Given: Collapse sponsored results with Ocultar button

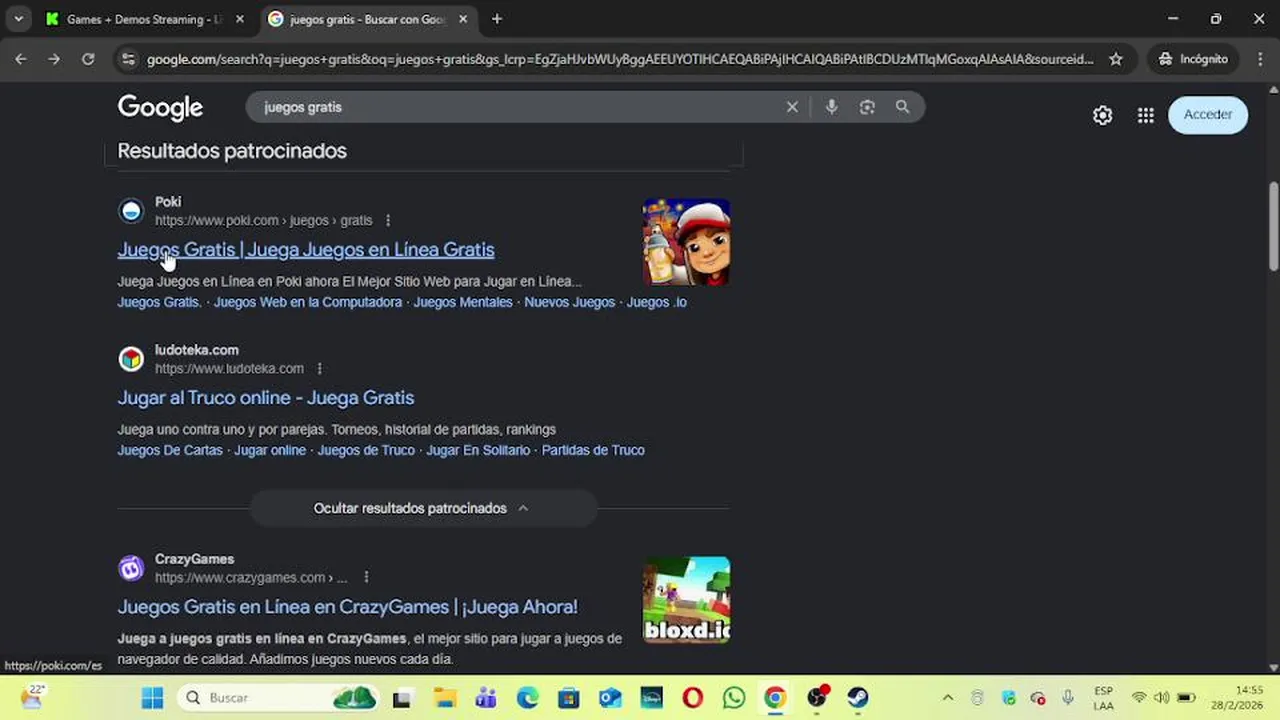Looking at the screenshot, I should (x=423, y=508).
